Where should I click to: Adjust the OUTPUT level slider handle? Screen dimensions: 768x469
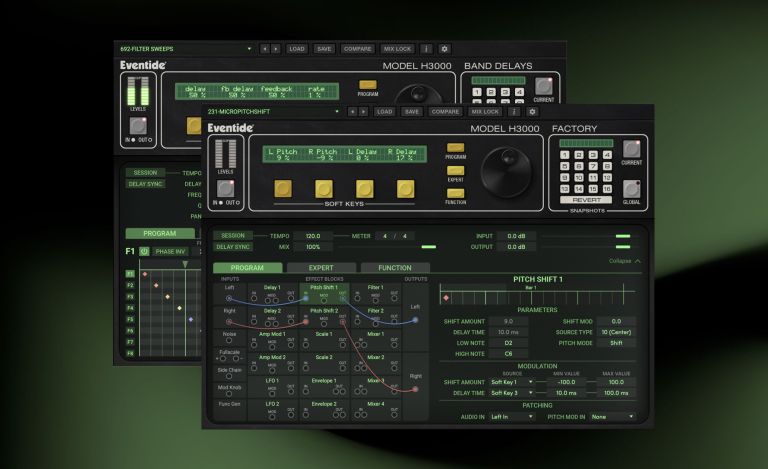tap(623, 247)
